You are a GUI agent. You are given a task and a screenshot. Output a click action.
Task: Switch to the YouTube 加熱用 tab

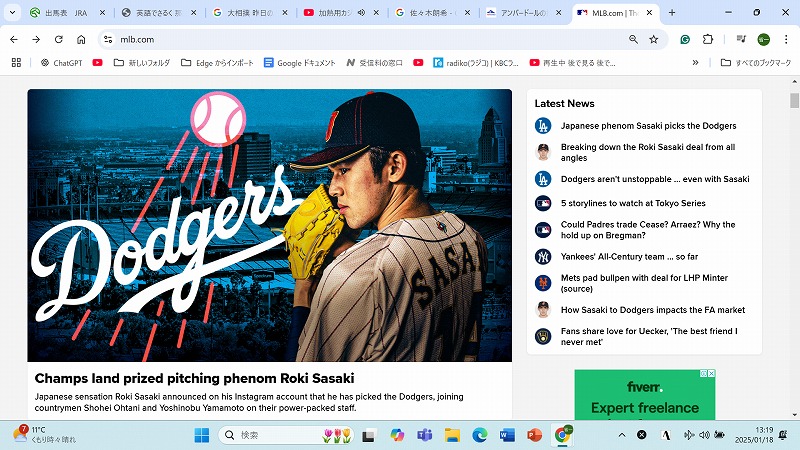(334, 13)
